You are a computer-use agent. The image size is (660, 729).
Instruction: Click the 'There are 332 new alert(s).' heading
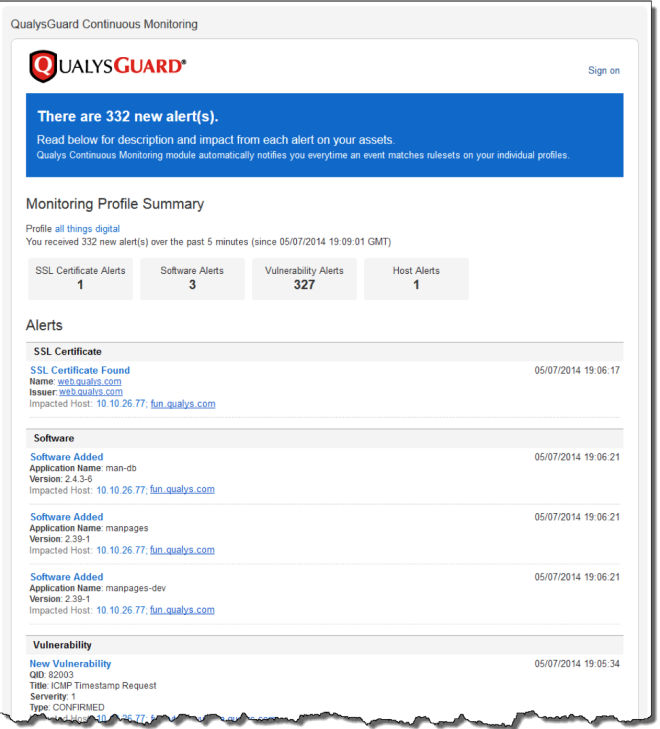(128, 116)
